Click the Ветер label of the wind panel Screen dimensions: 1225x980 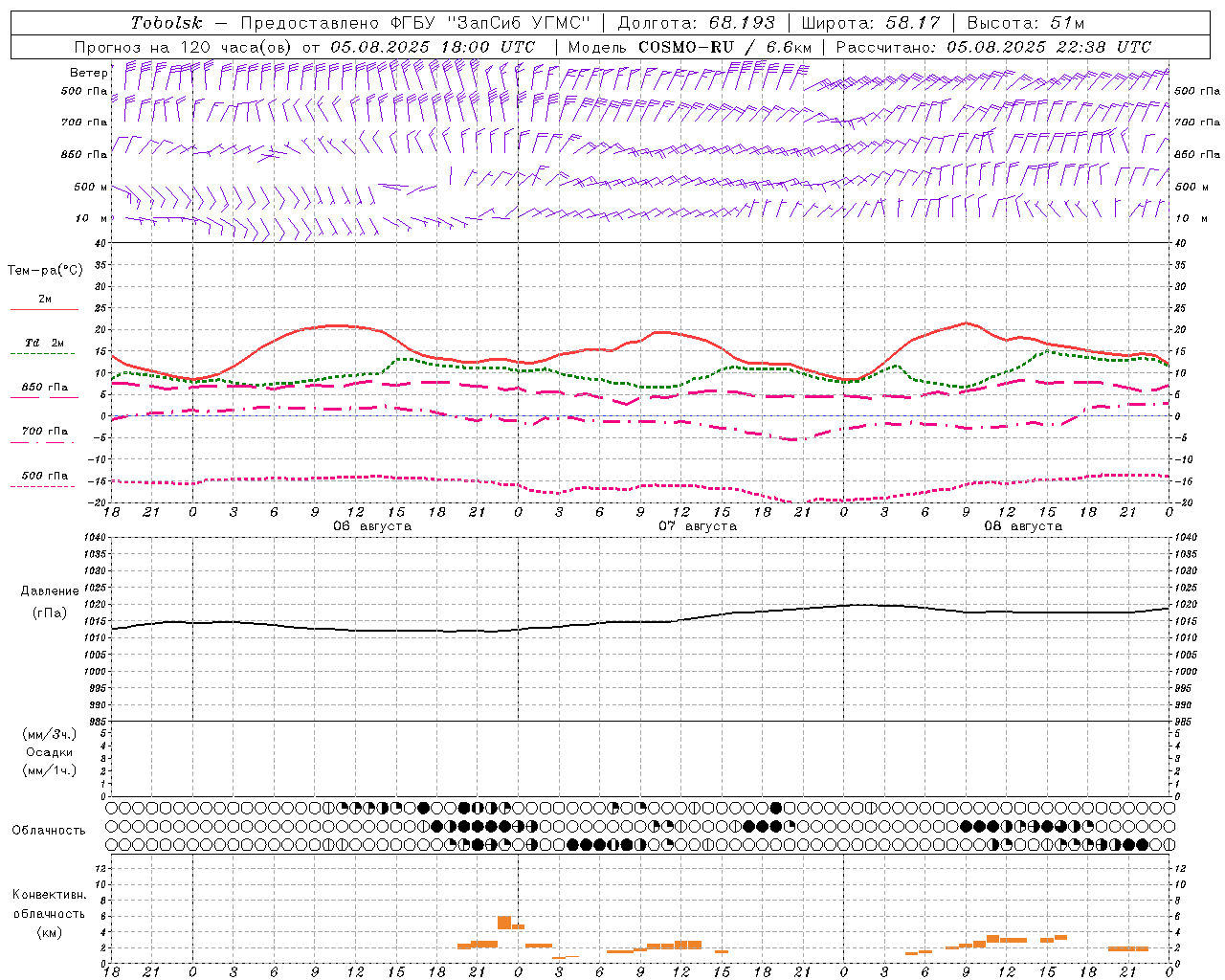click(x=89, y=73)
